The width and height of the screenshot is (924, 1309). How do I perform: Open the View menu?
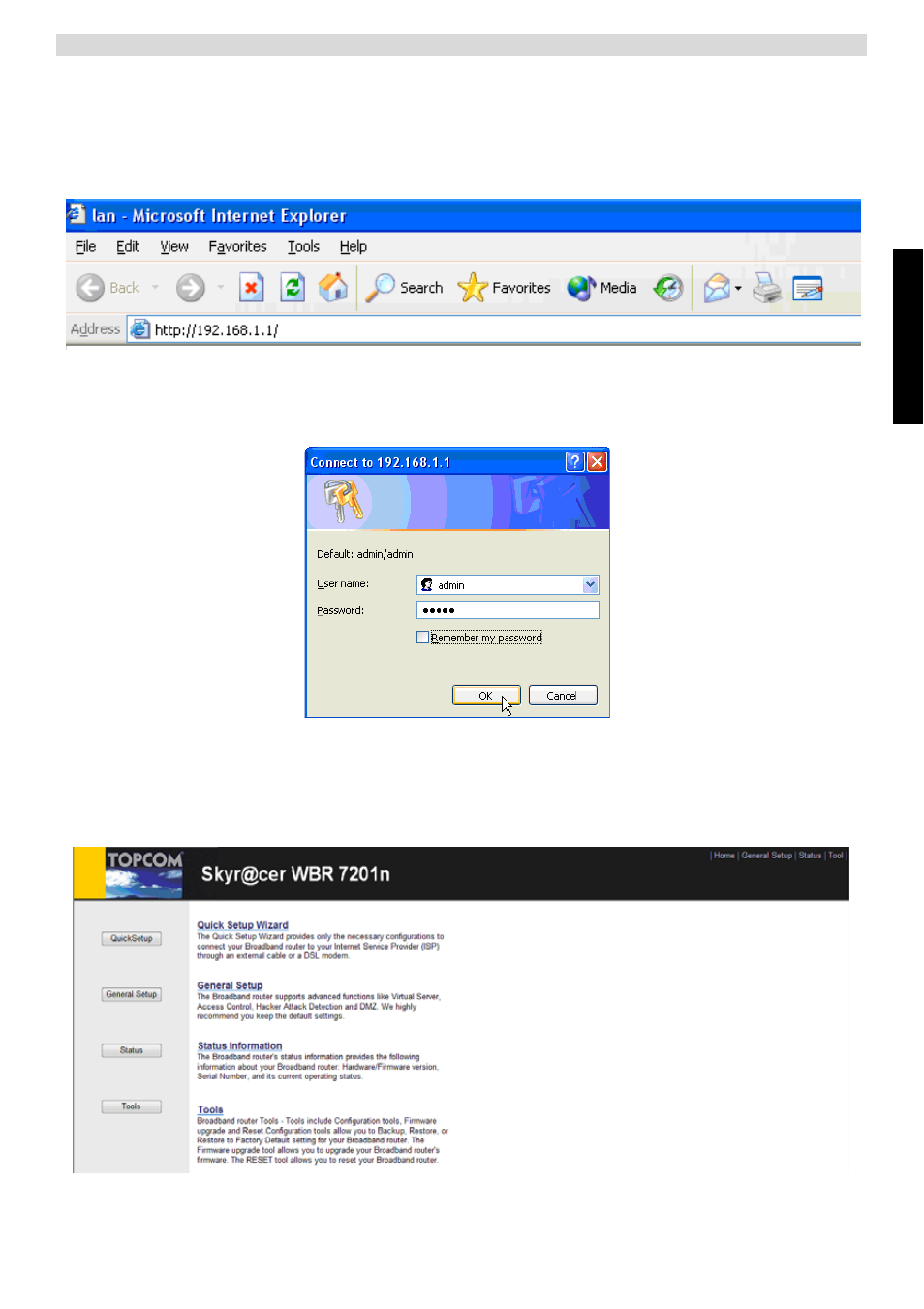click(x=174, y=247)
